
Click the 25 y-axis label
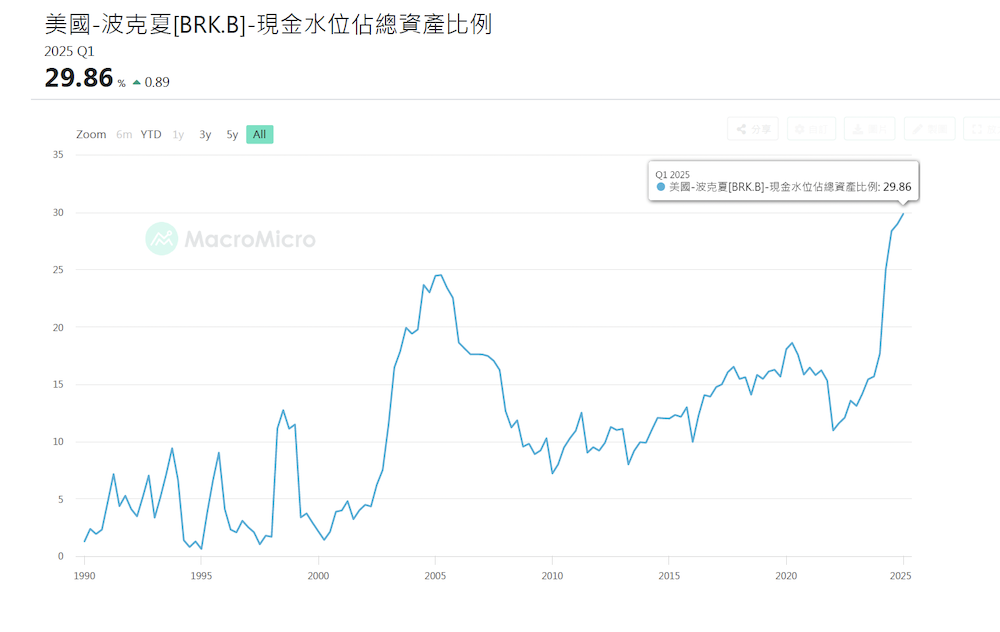pos(58,270)
